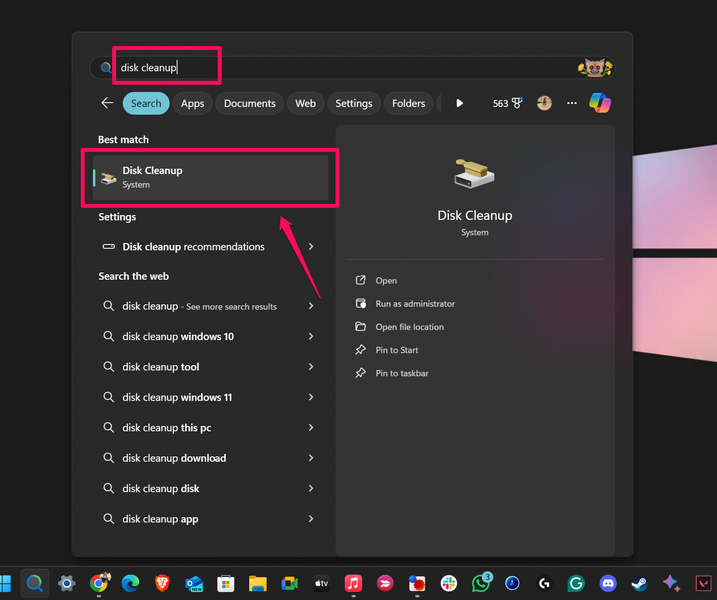Open Google Chrome from the taskbar

click(99, 583)
